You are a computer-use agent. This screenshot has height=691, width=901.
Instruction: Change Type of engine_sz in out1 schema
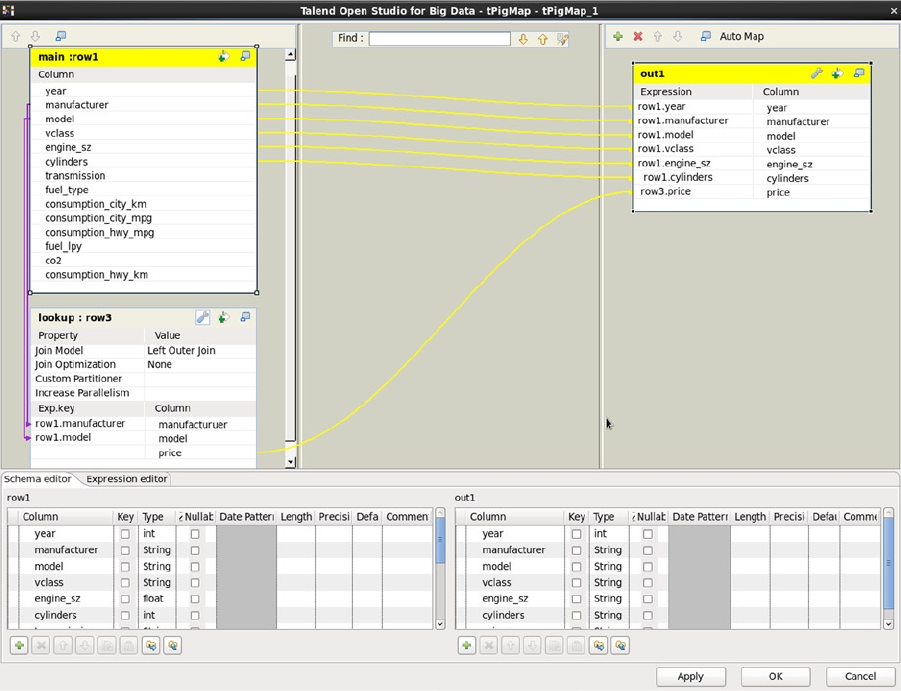[x=607, y=599]
